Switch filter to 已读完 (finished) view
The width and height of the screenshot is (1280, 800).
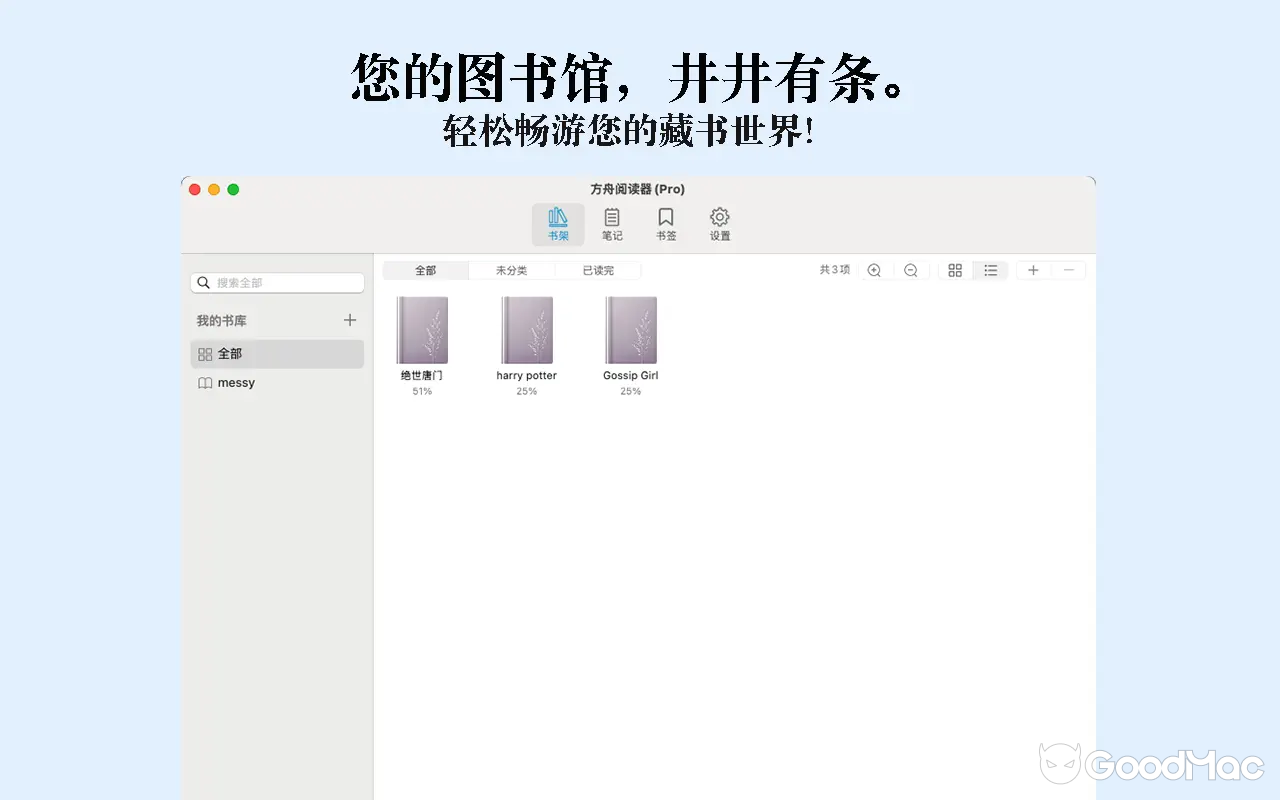pyautogui.click(x=598, y=269)
